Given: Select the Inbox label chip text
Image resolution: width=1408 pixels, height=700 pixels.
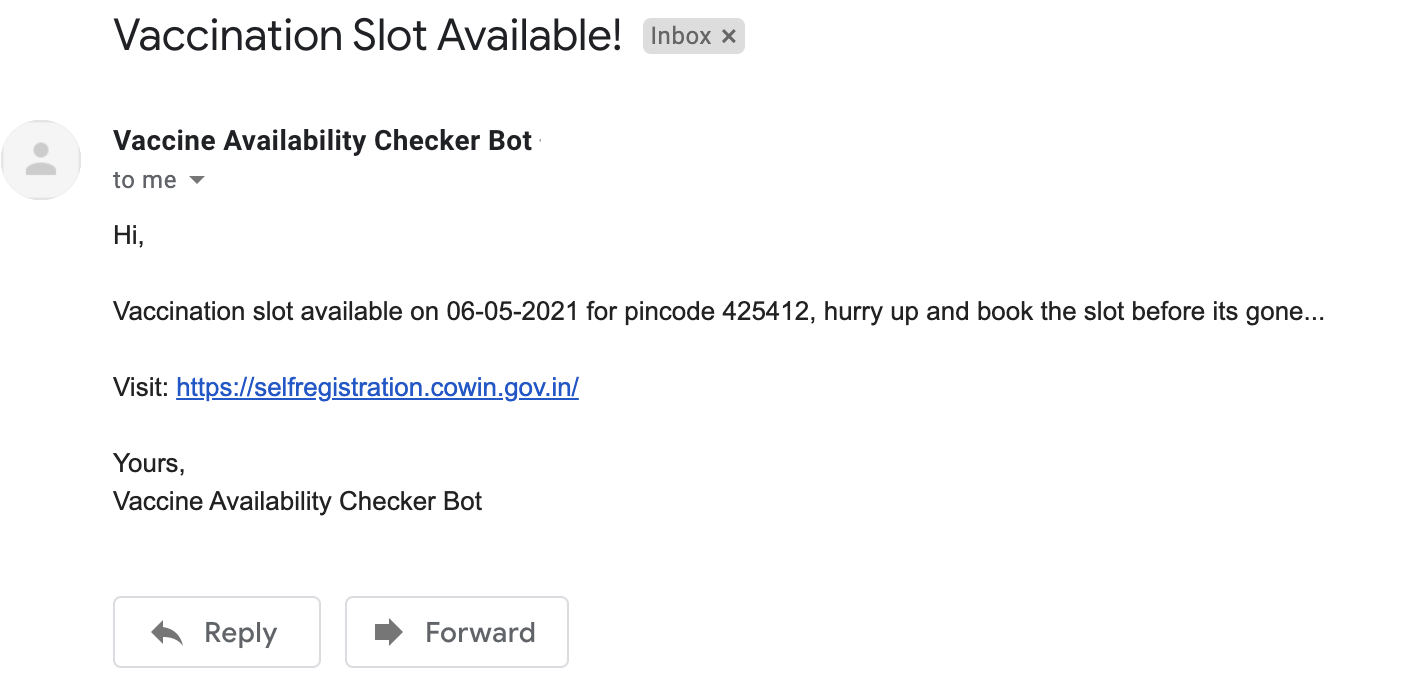Looking at the screenshot, I should [x=681, y=36].
